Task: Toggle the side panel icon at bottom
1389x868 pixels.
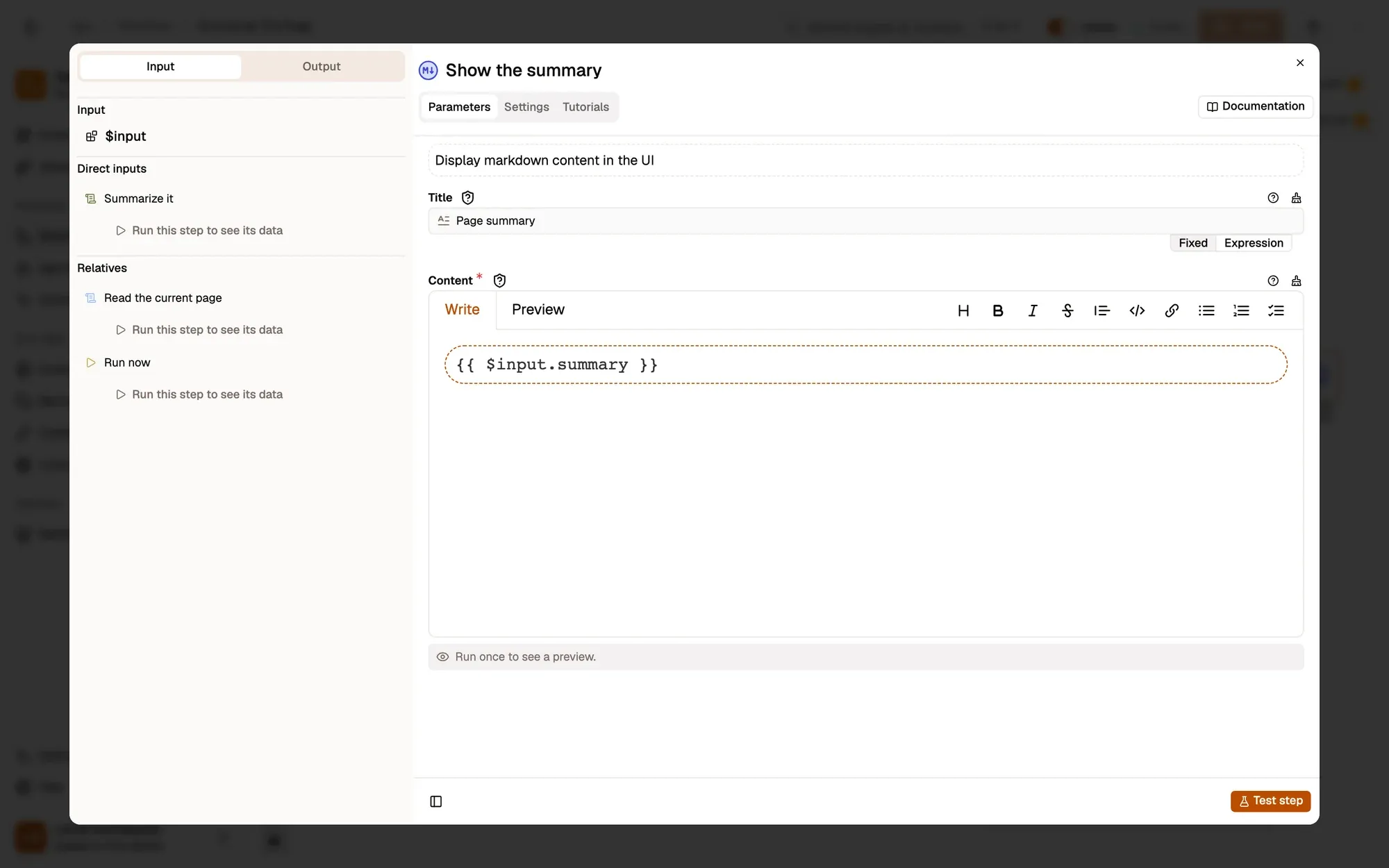Action: [436, 801]
